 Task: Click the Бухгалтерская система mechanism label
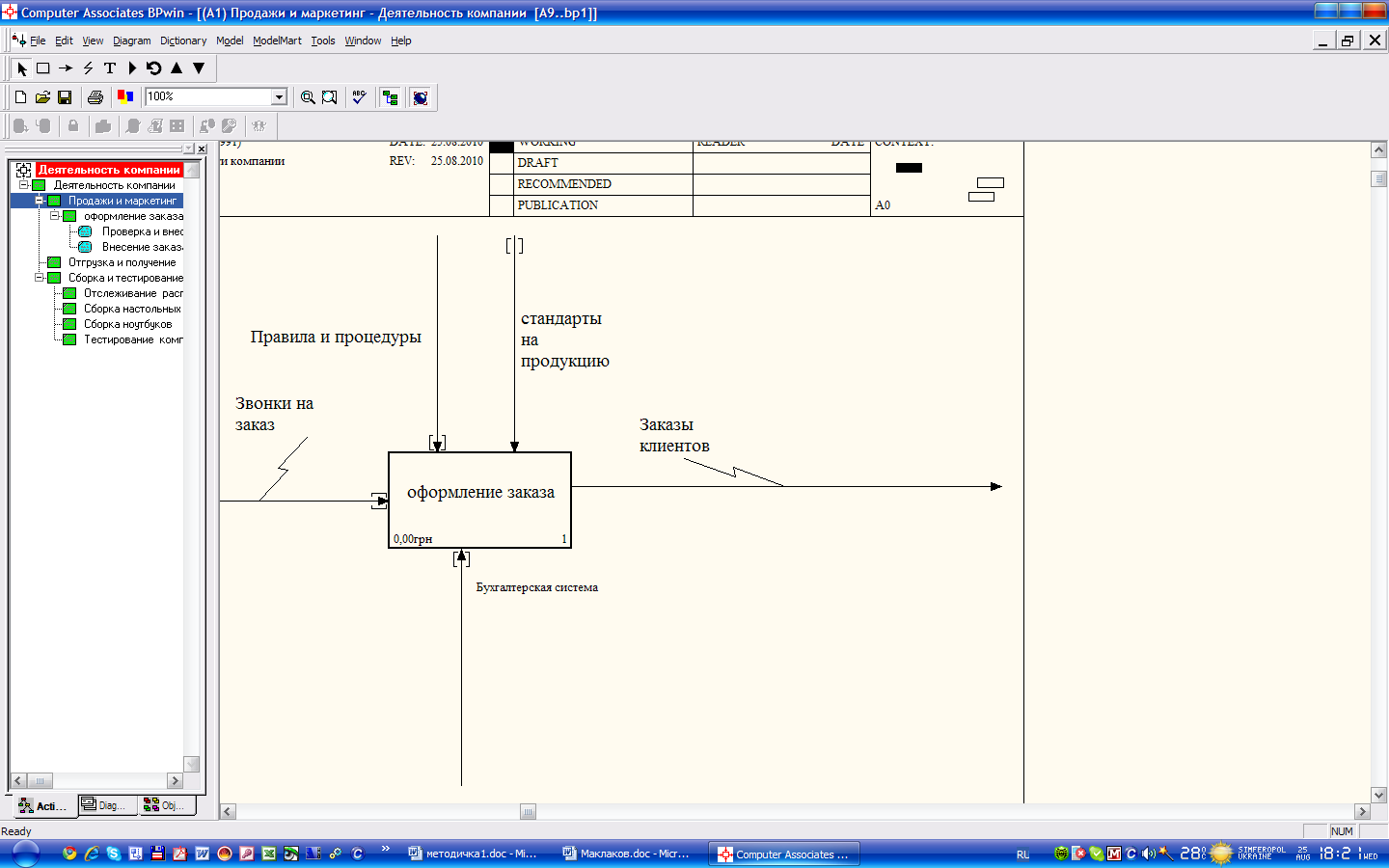pyautogui.click(x=537, y=587)
